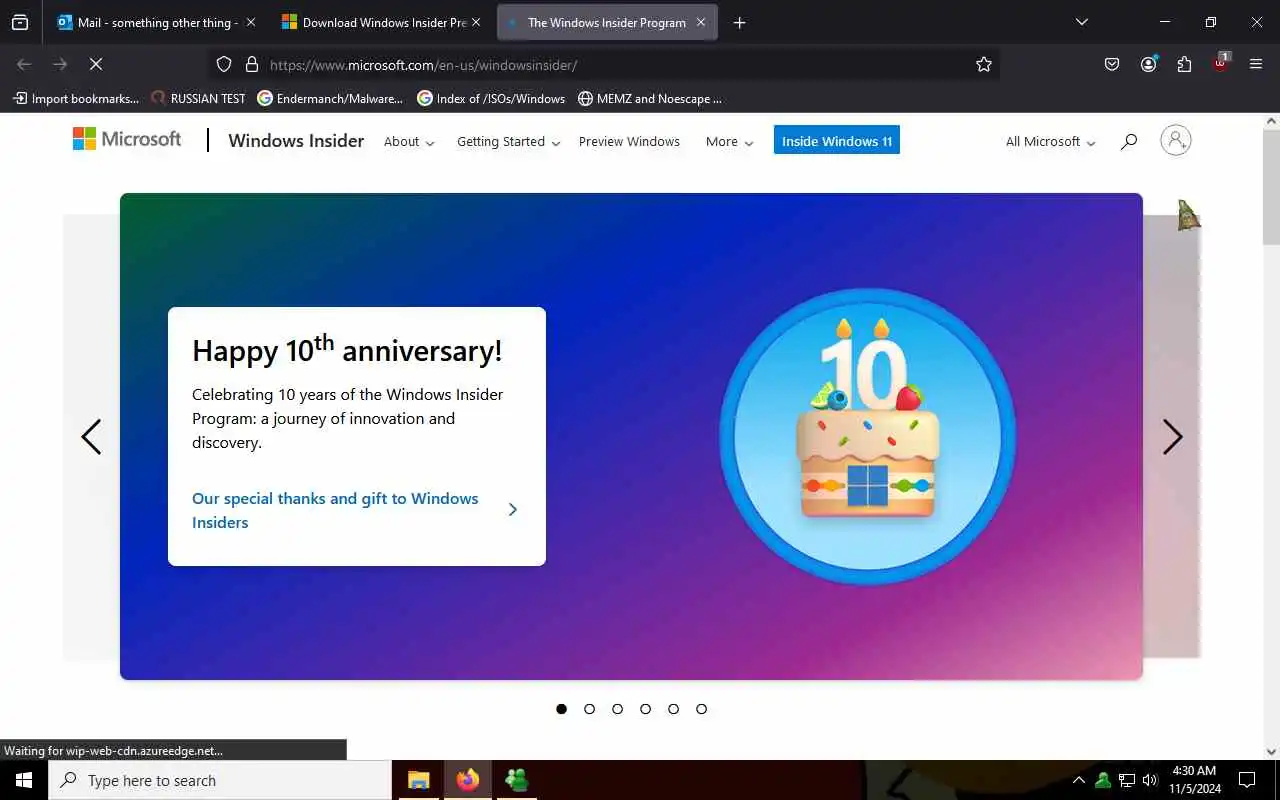Go to Windows Insider home link

point(296,141)
